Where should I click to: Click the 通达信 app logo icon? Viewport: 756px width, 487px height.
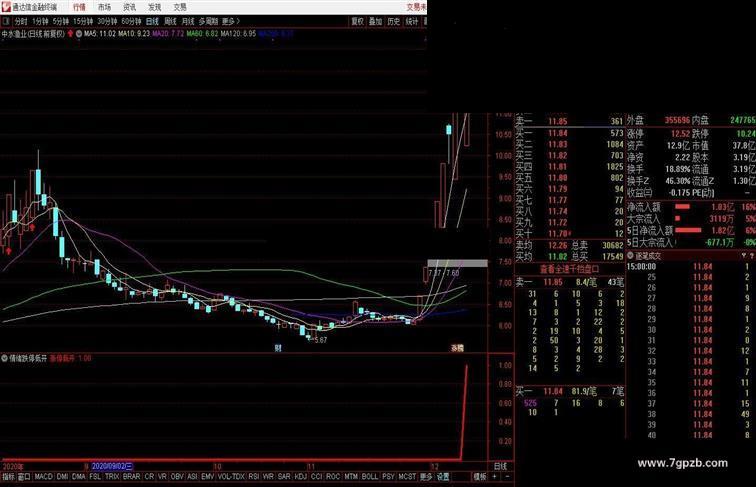coord(6,7)
